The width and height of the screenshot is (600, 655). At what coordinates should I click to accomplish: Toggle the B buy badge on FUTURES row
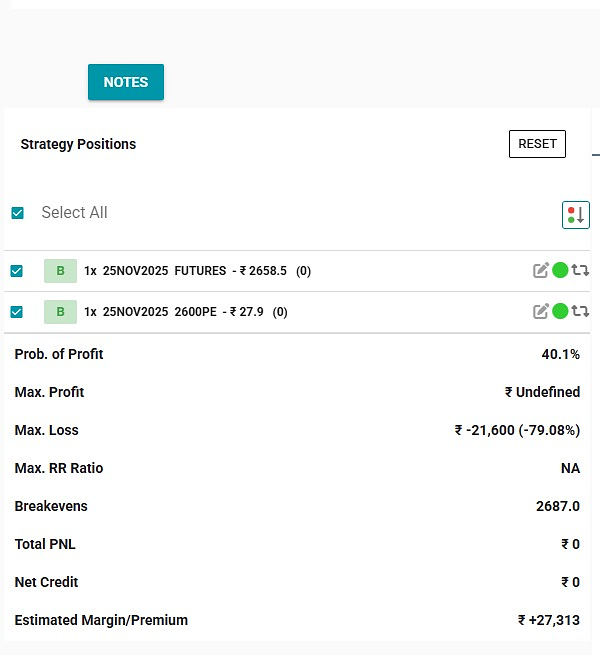60,271
